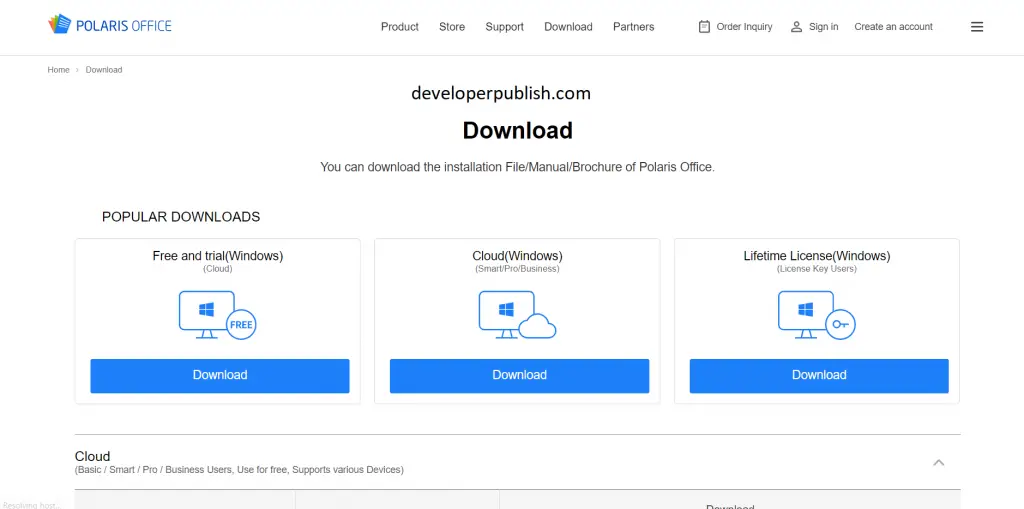Viewport: 1024px width, 509px height.
Task: Collapse the Cloud section chevron
Action: [x=938, y=463]
